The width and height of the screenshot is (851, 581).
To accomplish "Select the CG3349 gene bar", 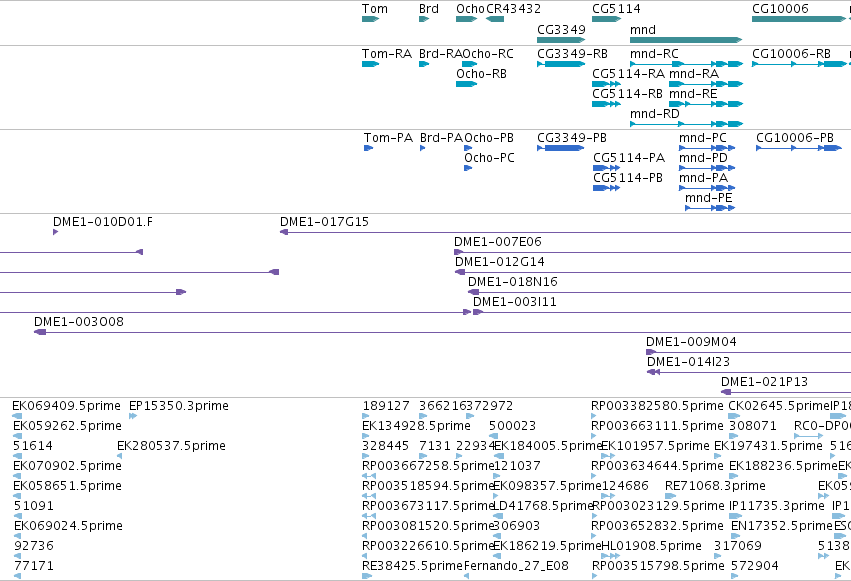I will tap(561, 40).
